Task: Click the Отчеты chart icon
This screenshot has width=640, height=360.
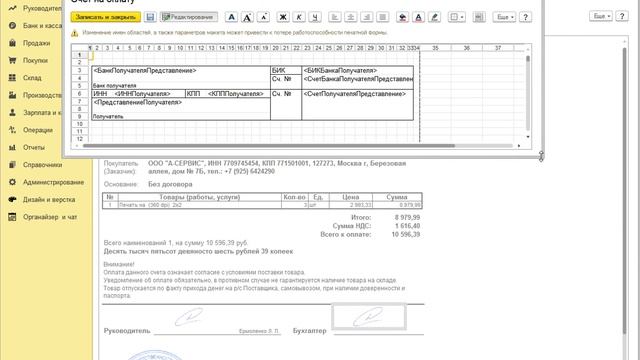Action: click(x=13, y=147)
